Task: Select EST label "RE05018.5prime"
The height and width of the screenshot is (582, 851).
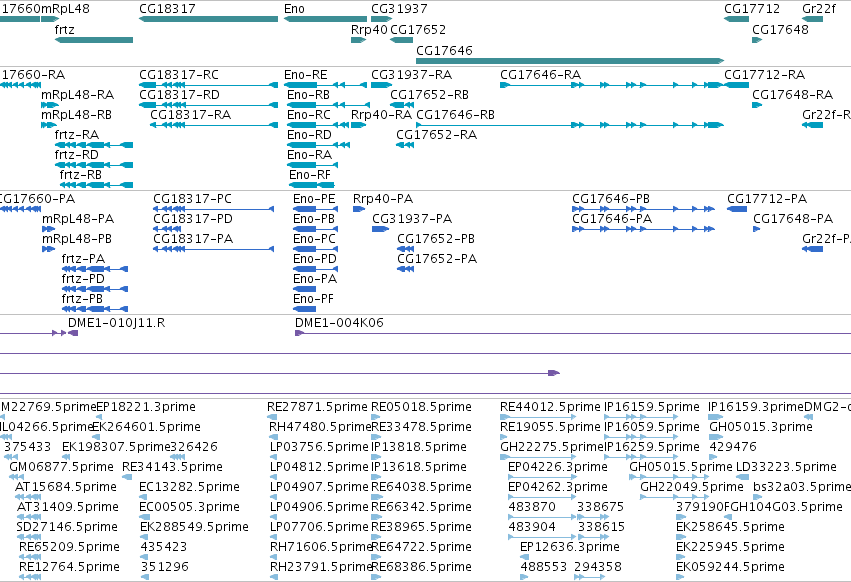Action: [x=421, y=407]
